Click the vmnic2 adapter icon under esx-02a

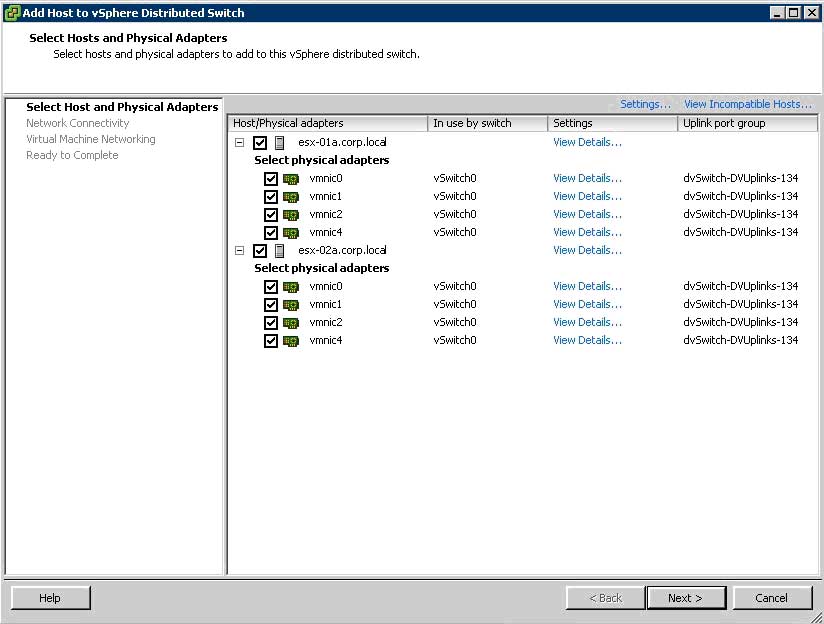(x=291, y=323)
